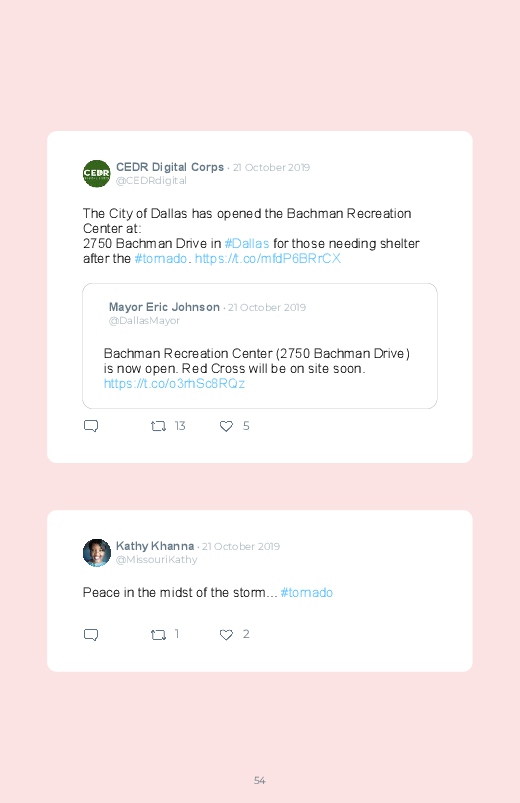Open #tornado hashtag in Kathy's tweet

pyautogui.click(x=306, y=593)
